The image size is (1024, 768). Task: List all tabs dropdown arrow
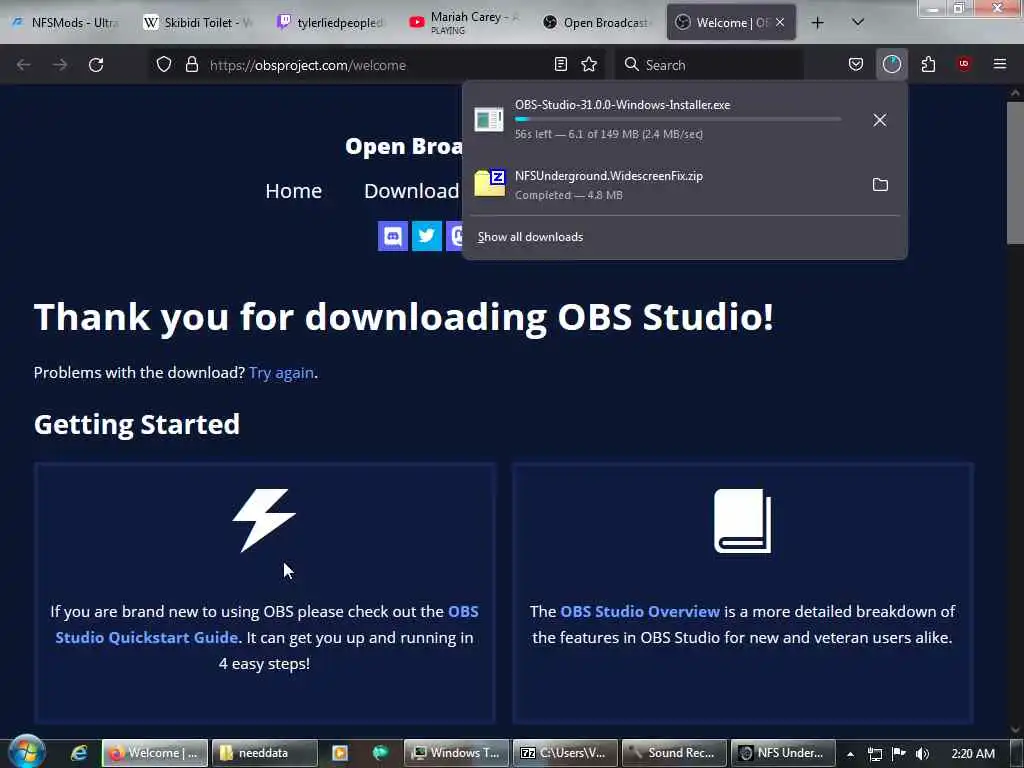point(858,22)
